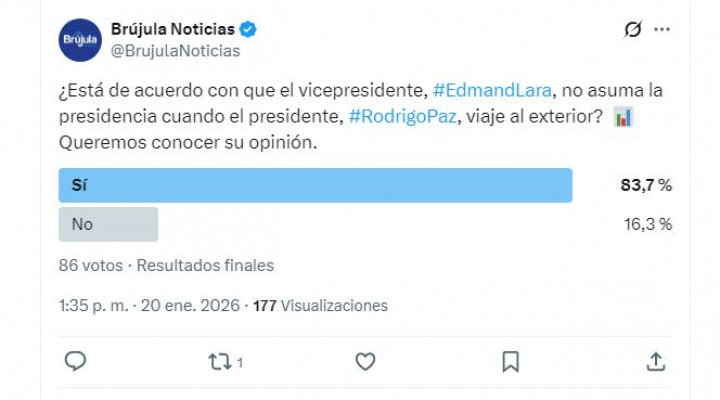The width and height of the screenshot is (720, 400).
Task: Select the No poll result bar
Action: coord(109,224)
